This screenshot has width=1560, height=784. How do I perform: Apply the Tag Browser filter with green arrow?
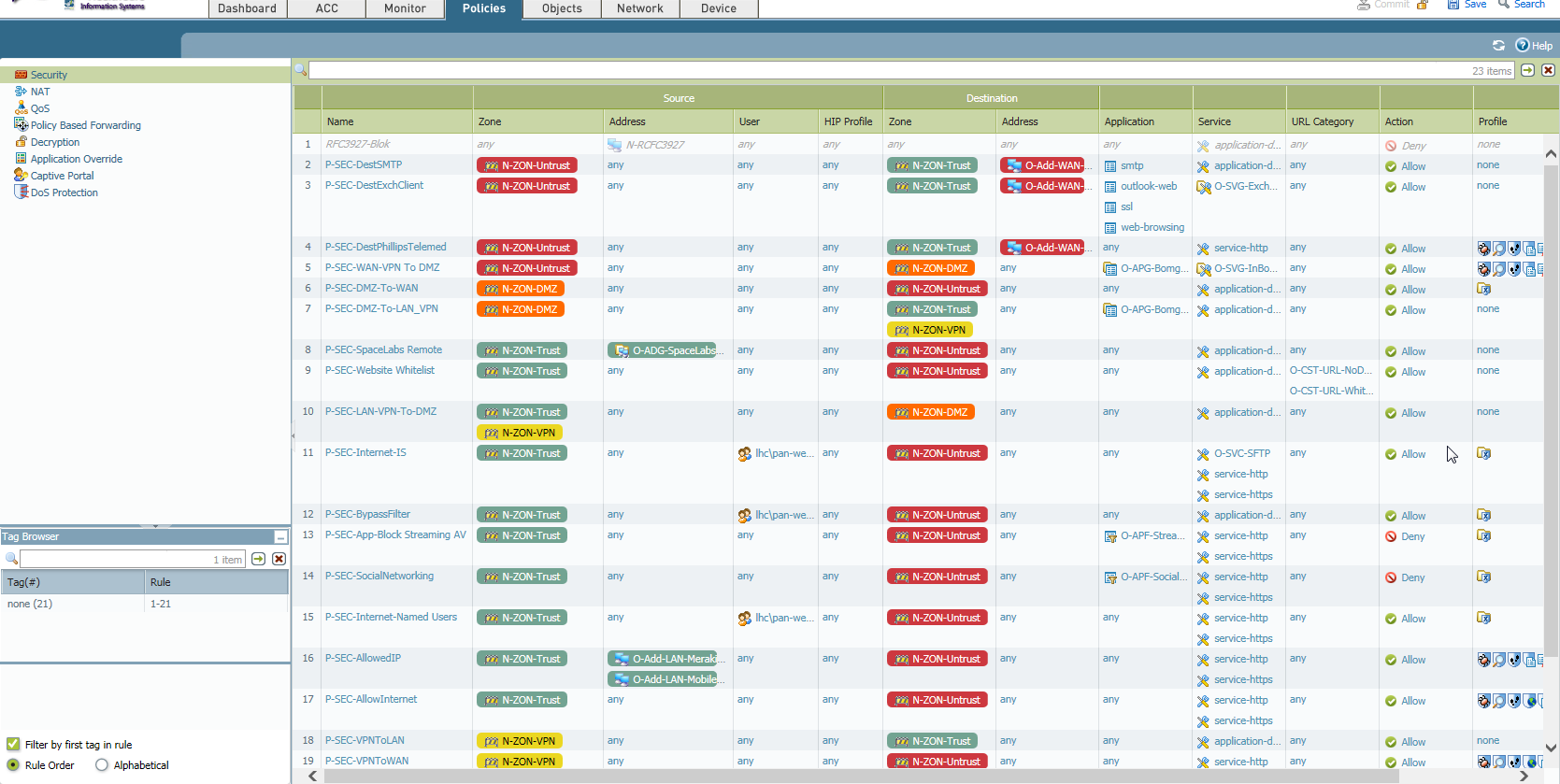point(259,559)
